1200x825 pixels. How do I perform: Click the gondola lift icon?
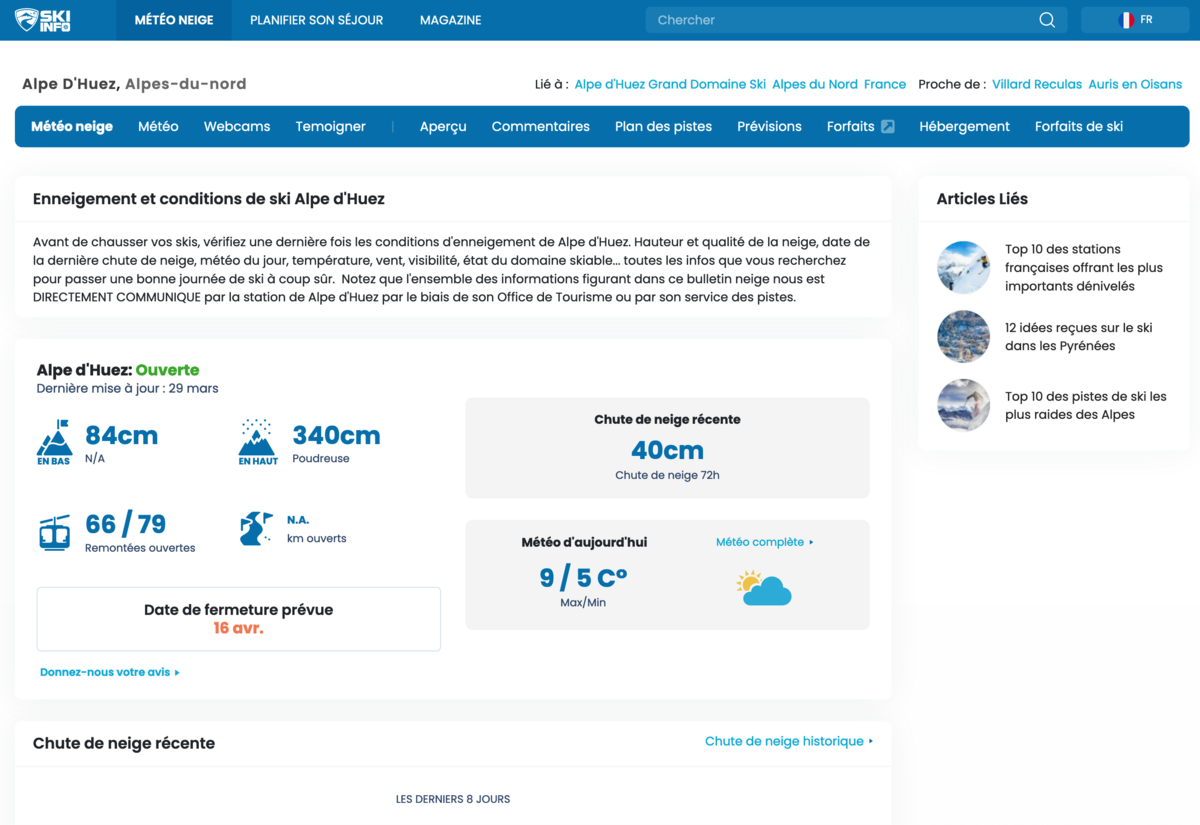tap(55, 532)
